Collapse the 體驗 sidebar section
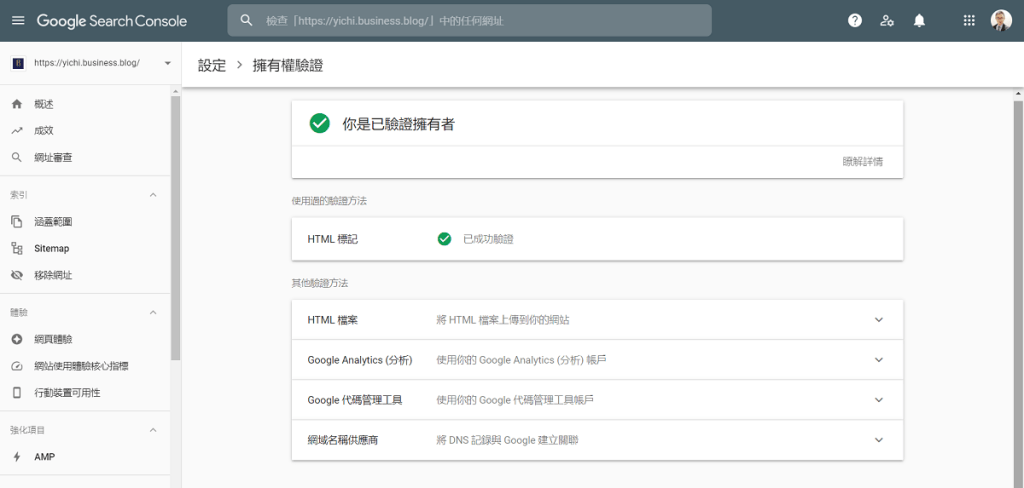Image resolution: width=1024 pixels, height=488 pixels. [x=153, y=312]
